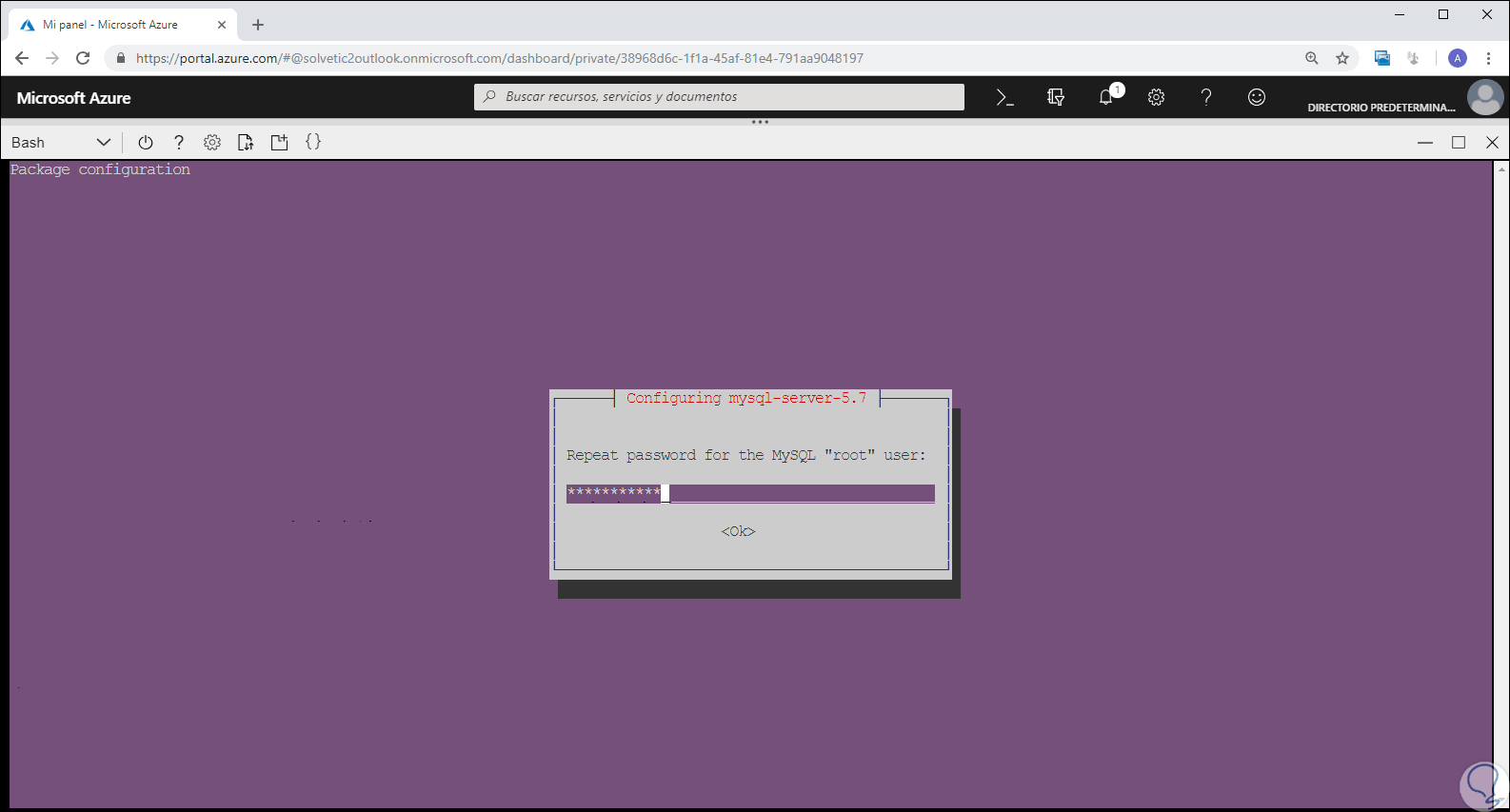Close the Cloud Shell panel
Screen dimensions: 1510x812
tap(1492, 143)
